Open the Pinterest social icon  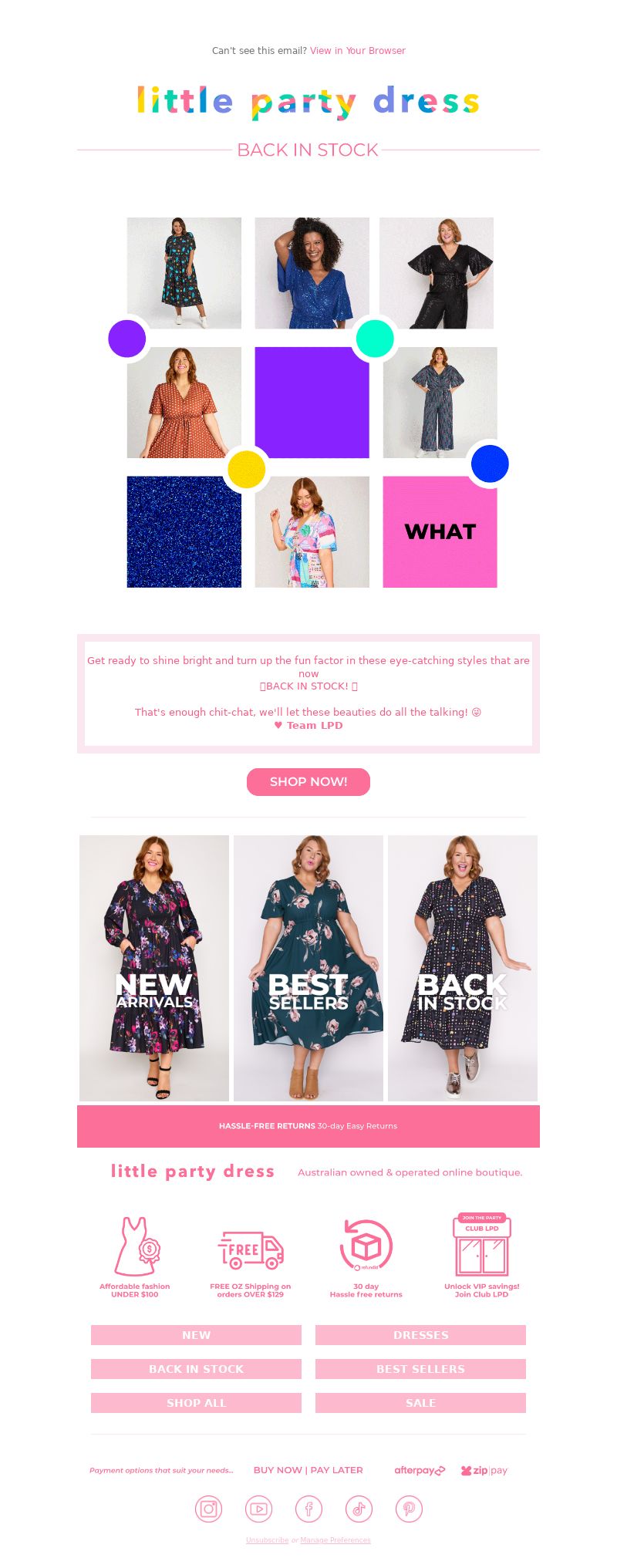coord(409,1509)
